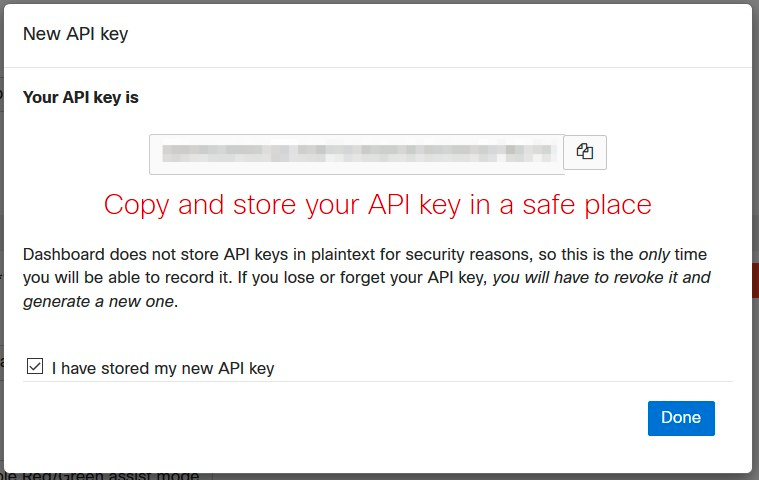This screenshot has height=480, width=759.
Task: Click the 'Your API key is' heading
Action: coord(81,98)
